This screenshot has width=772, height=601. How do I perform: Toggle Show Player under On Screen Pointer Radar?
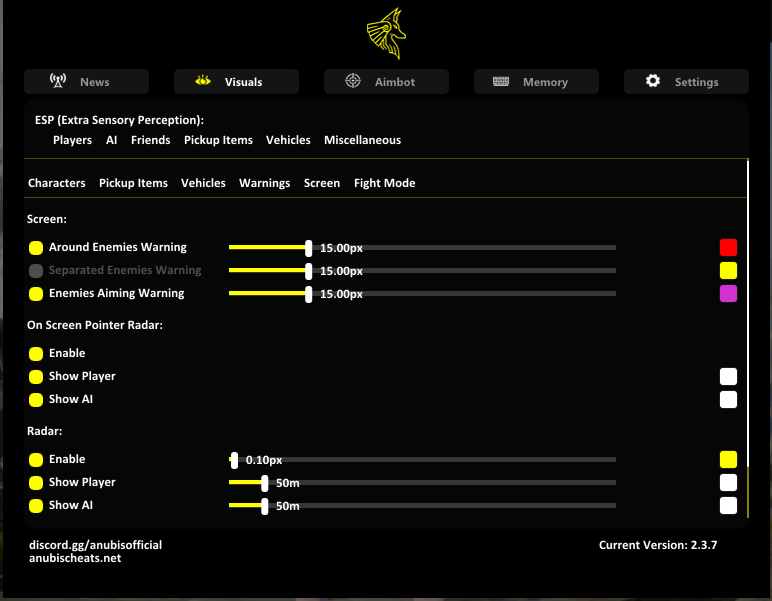click(36, 377)
